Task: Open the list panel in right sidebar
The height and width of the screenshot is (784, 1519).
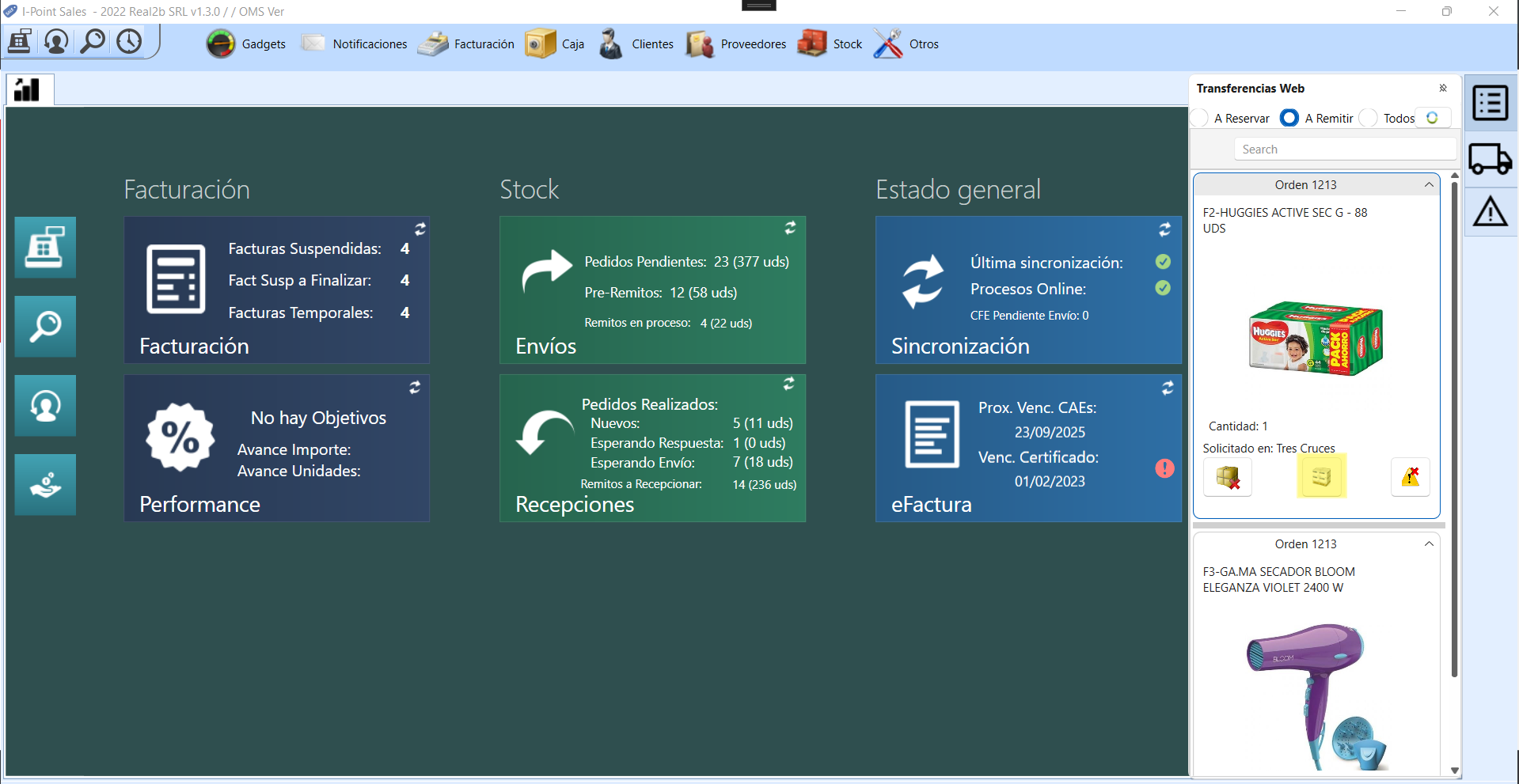Action: [1491, 103]
